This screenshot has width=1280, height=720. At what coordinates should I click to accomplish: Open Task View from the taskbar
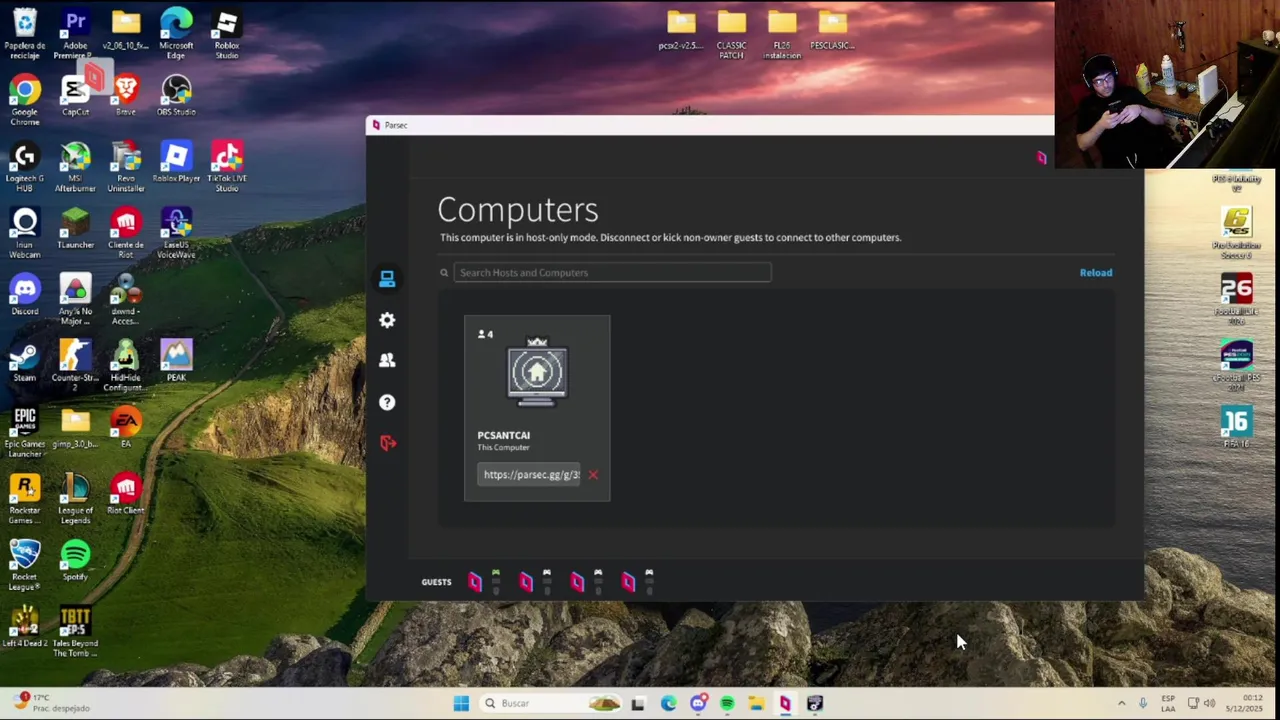(637, 704)
